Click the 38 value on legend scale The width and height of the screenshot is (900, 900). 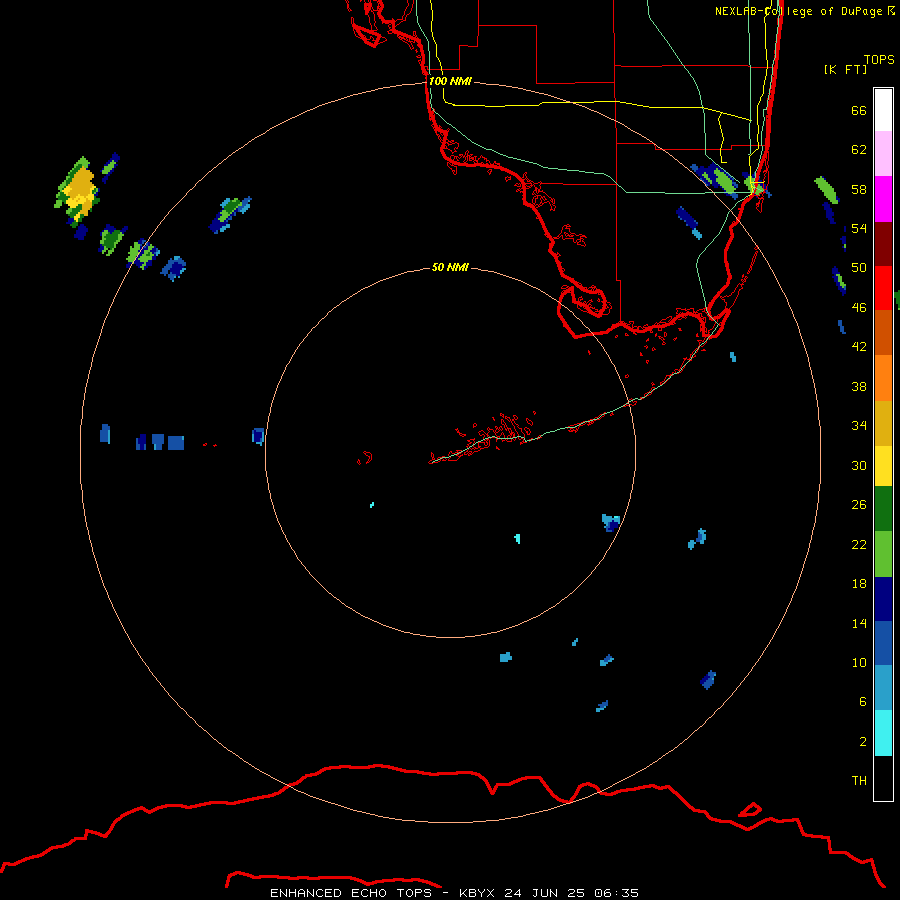click(859, 386)
